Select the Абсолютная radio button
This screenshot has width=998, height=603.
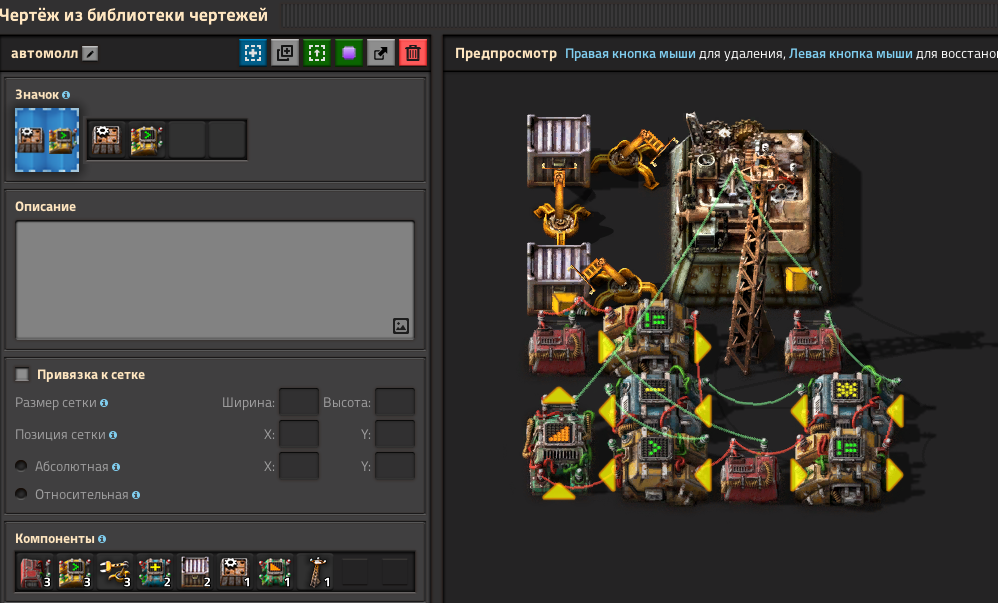21,466
